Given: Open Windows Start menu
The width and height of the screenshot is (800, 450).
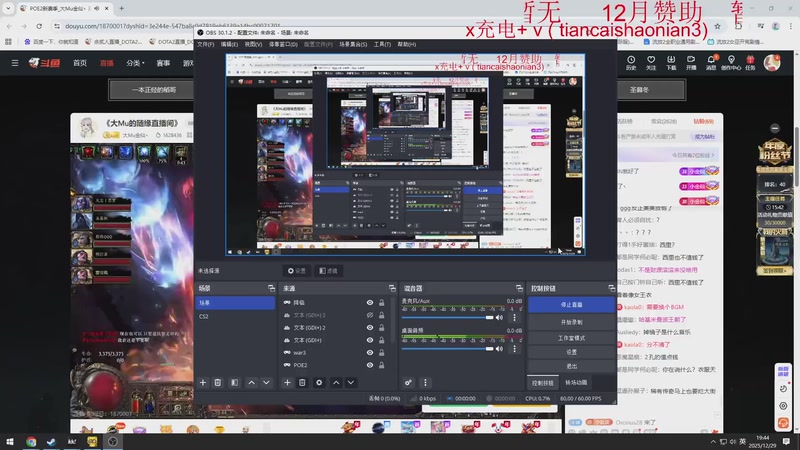Looking at the screenshot, I should point(10,441).
